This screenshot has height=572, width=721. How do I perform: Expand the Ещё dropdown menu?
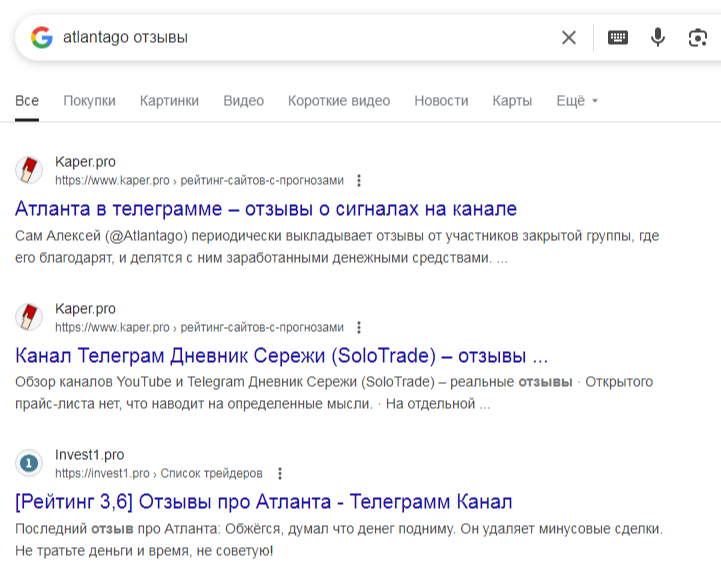[x=577, y=101]
